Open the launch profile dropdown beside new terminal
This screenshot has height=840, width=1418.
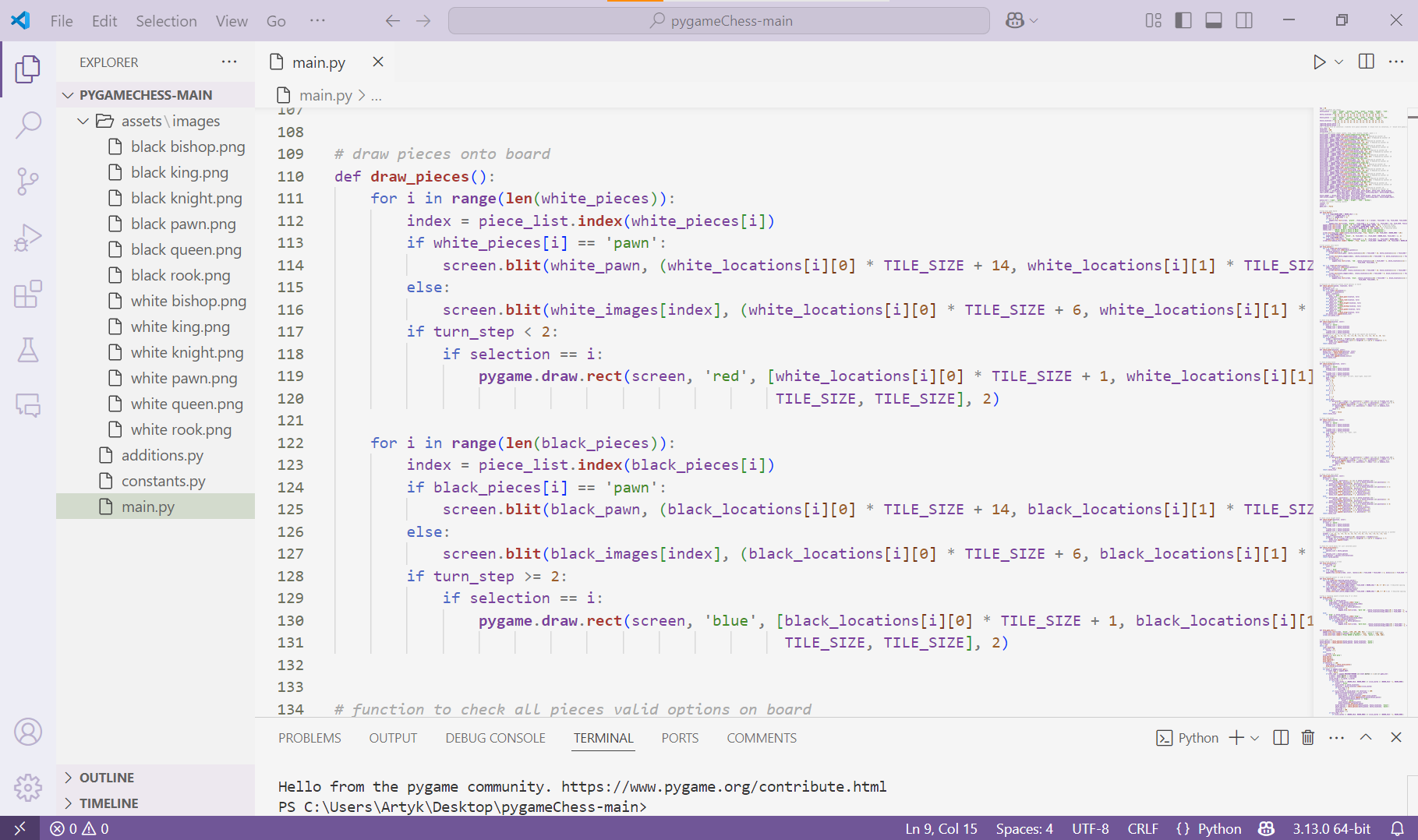point(1255,738)
